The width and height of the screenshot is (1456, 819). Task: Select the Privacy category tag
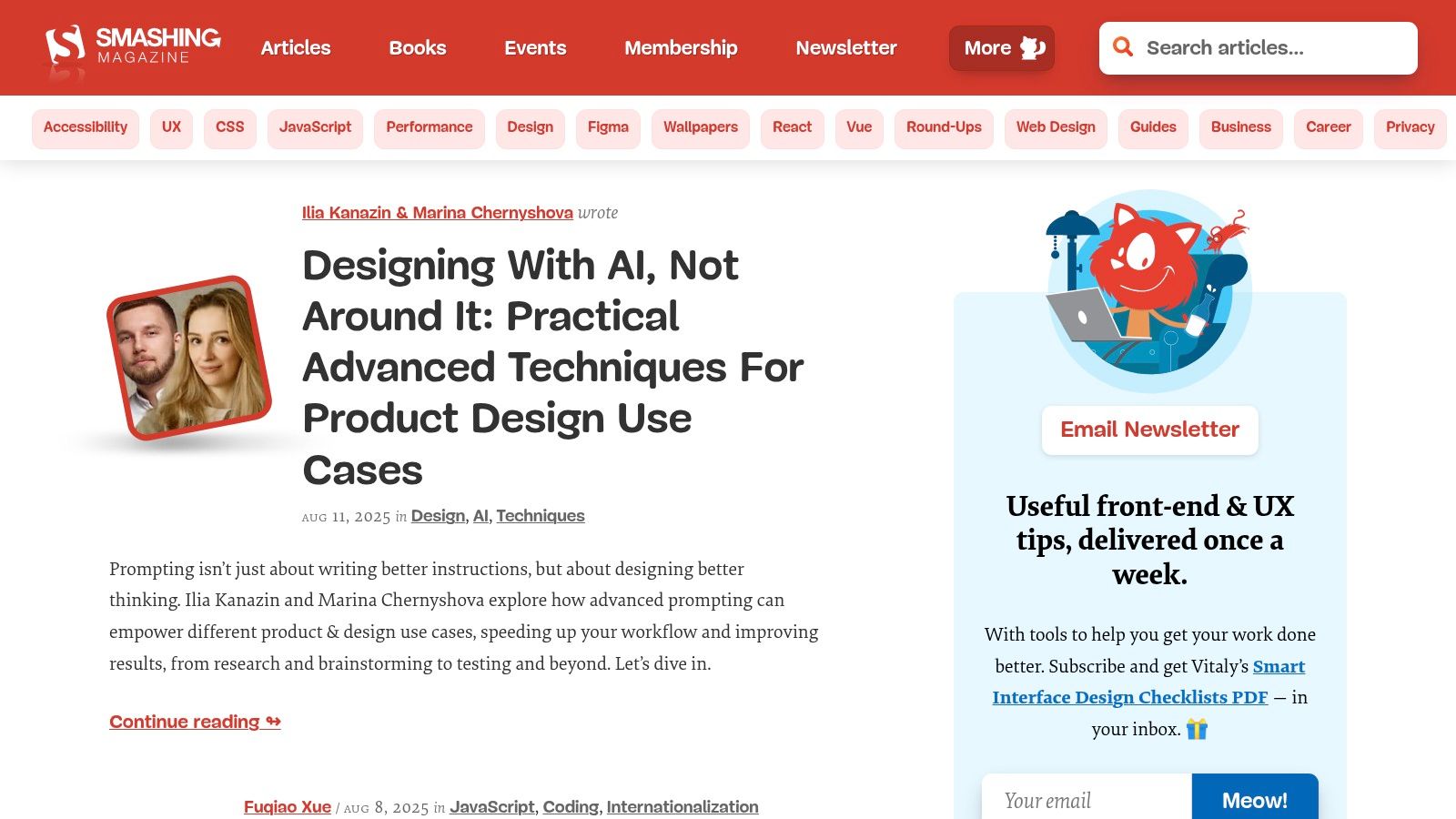(x=1410, y=127)
